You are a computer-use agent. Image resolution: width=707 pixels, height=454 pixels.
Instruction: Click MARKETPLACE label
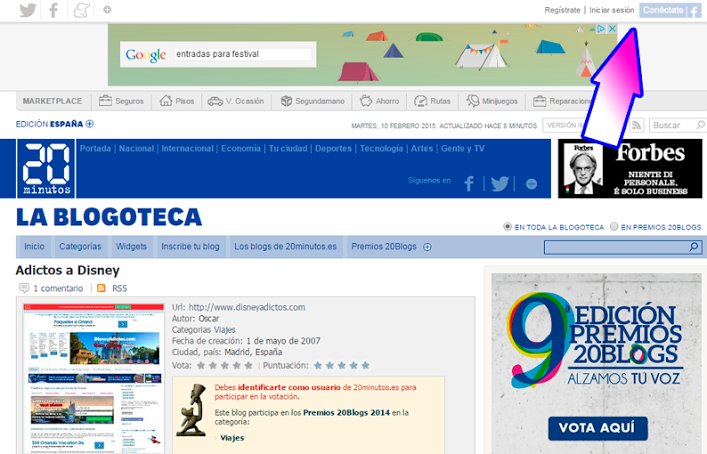[52, 101]
